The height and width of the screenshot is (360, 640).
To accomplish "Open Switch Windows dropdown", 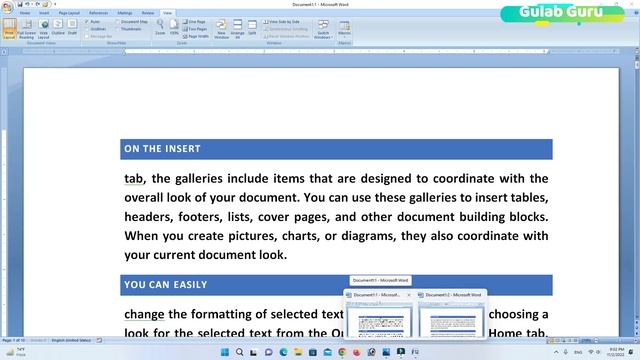I will (323, 29).
